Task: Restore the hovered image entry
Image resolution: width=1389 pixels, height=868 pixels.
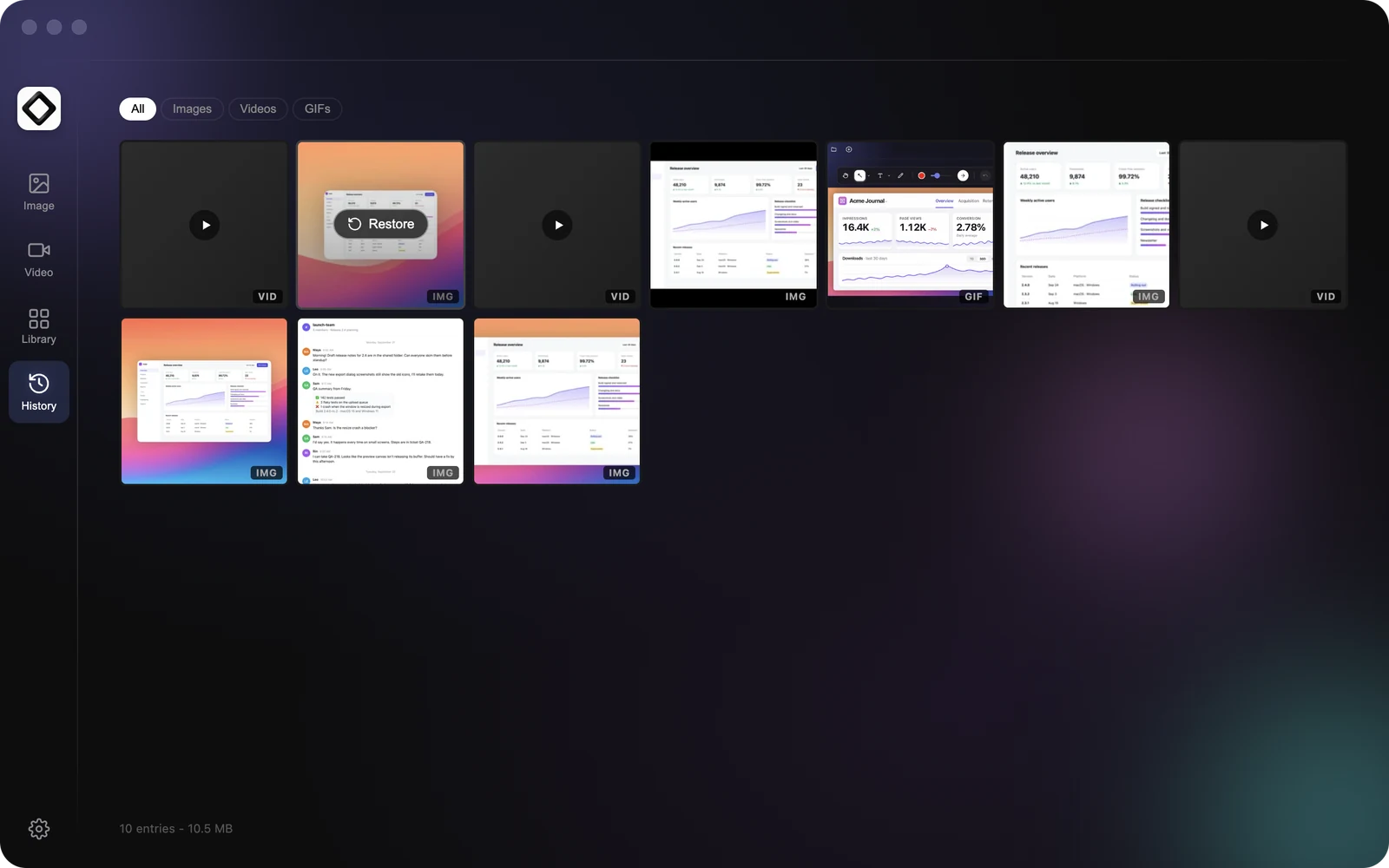Action: click(x=381, y=224)
